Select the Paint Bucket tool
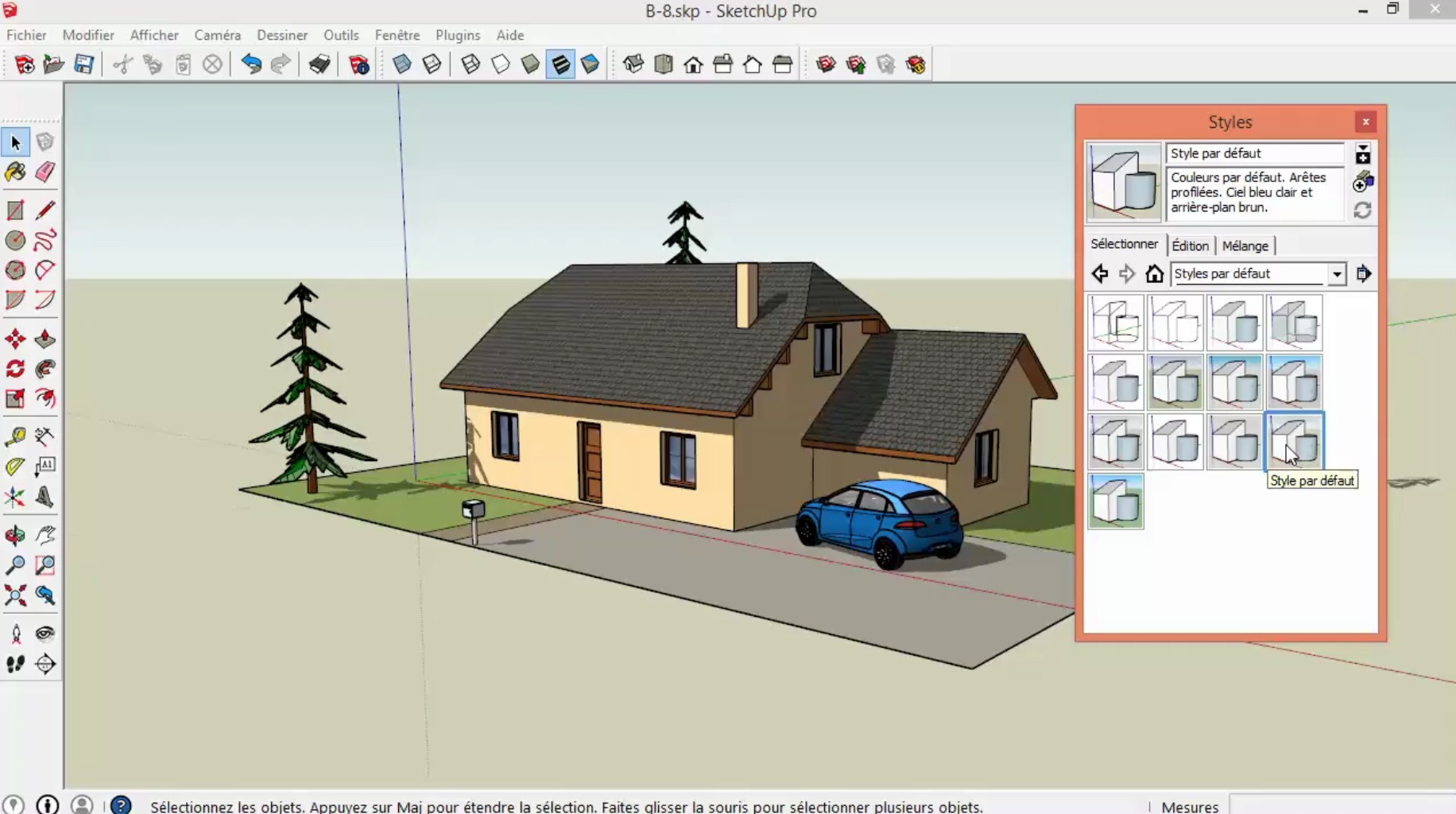The image size is (1456, 814). (x=14, y=172)
